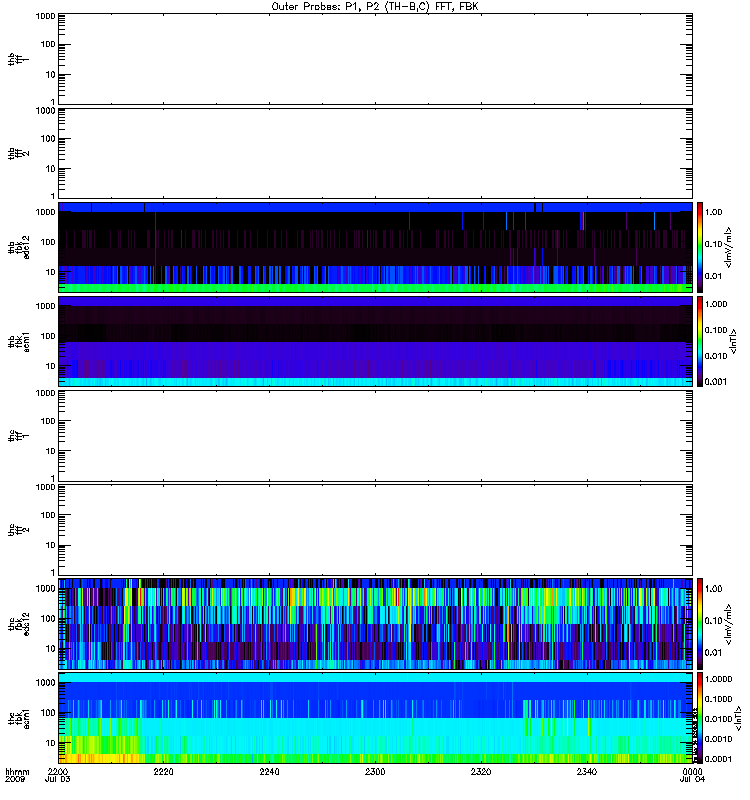
Task: Click the 'thc fff 1' y-axis label
Action: (x=19, y=436)
